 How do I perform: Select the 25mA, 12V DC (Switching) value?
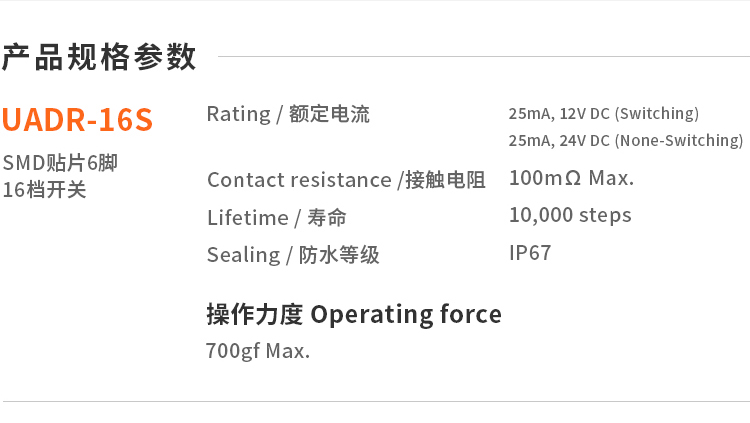click(603, 114)
